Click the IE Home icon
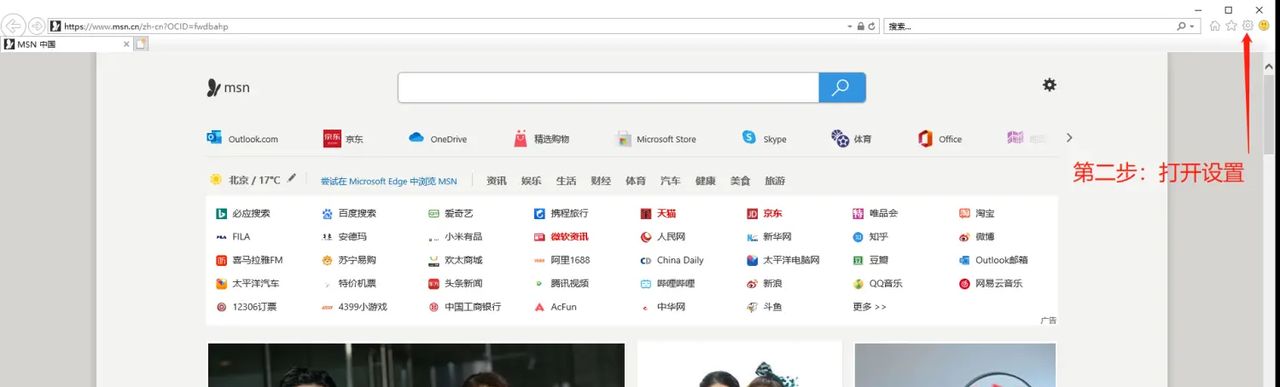Screen dimensions: 1280x387 point(1214,26)
